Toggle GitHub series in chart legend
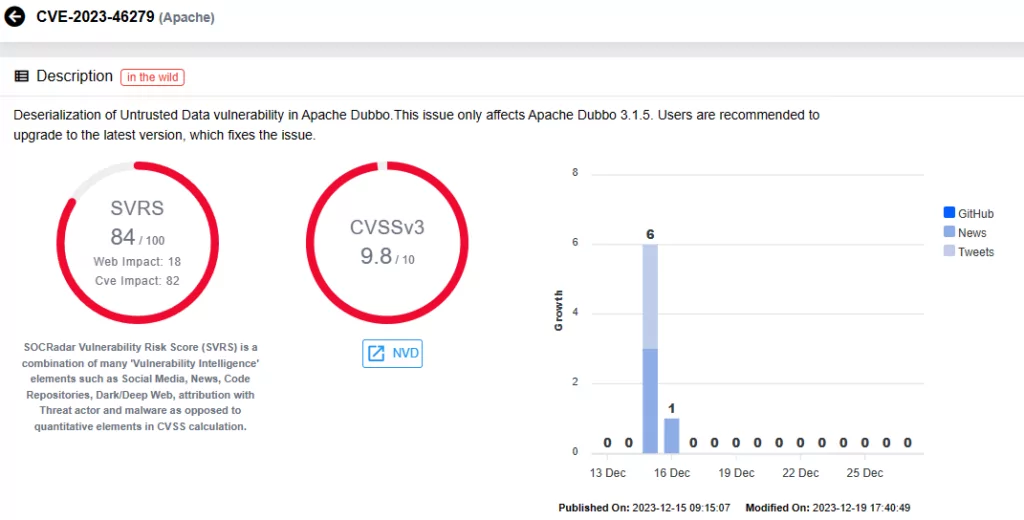Viewport: 1024px width, 520px height. pyautogui.click(x=969, y=214)
